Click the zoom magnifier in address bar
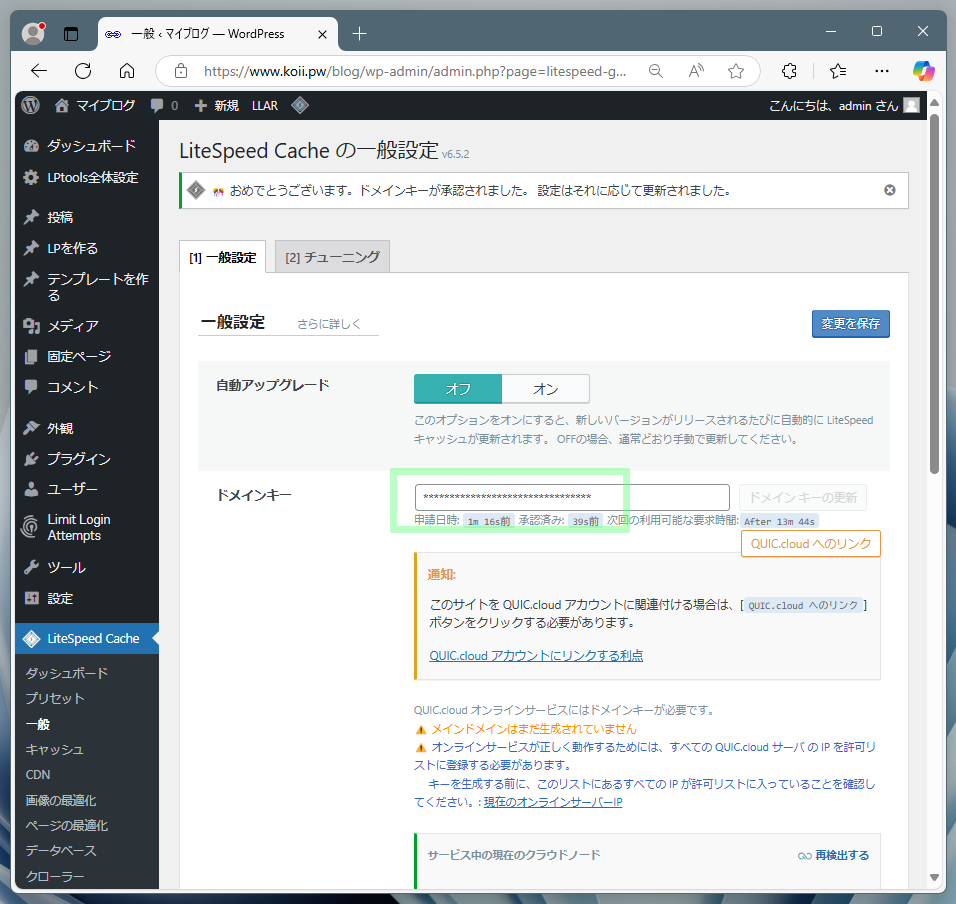 pyautogui.click(x=655, y=71)
